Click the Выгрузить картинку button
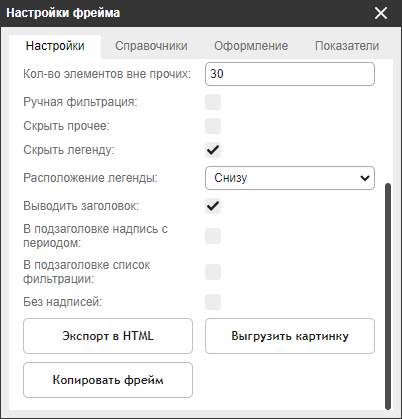 pyautogui.click(x=290, y=336)
